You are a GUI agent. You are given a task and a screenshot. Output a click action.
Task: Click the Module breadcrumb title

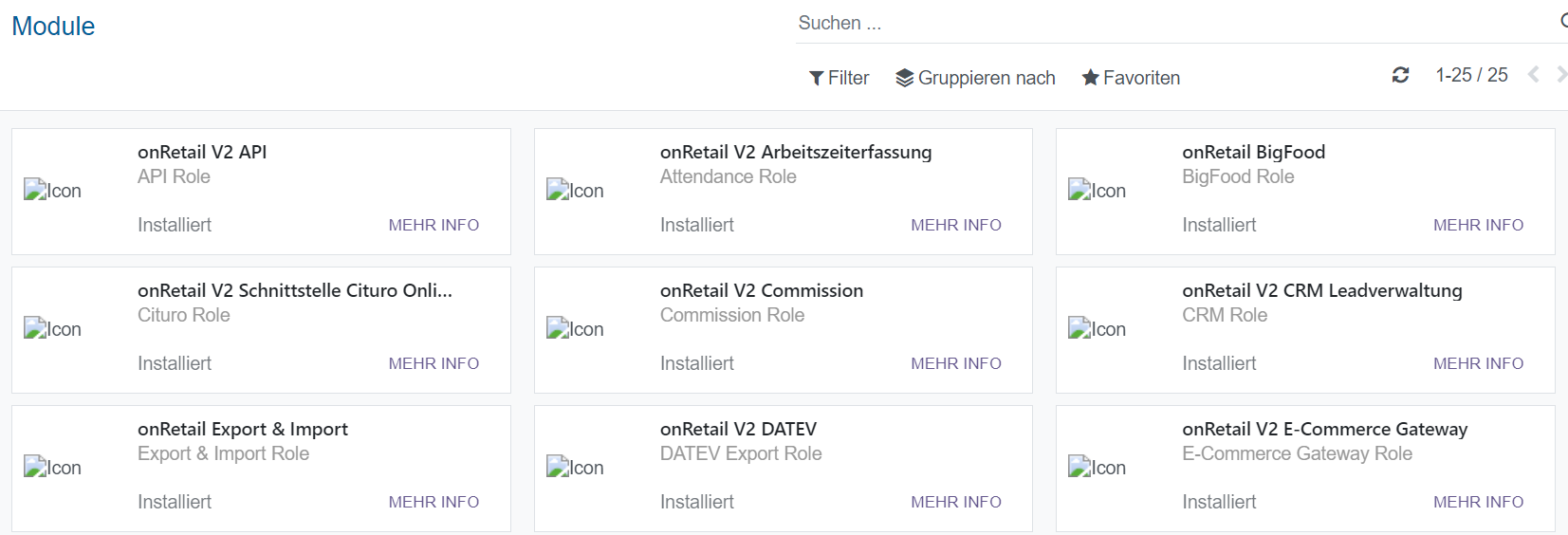53,27
